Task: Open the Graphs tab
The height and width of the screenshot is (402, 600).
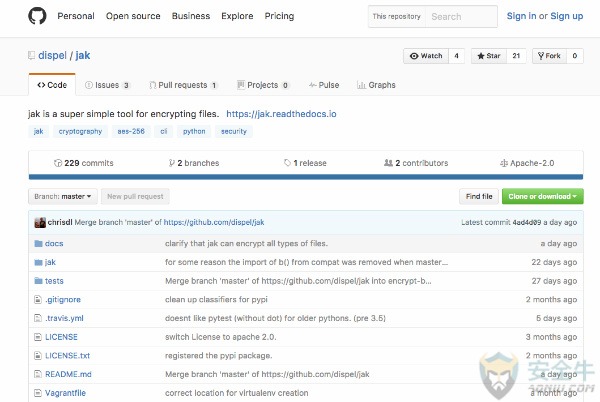Action: pyautogui.click(x=376, y=85)
